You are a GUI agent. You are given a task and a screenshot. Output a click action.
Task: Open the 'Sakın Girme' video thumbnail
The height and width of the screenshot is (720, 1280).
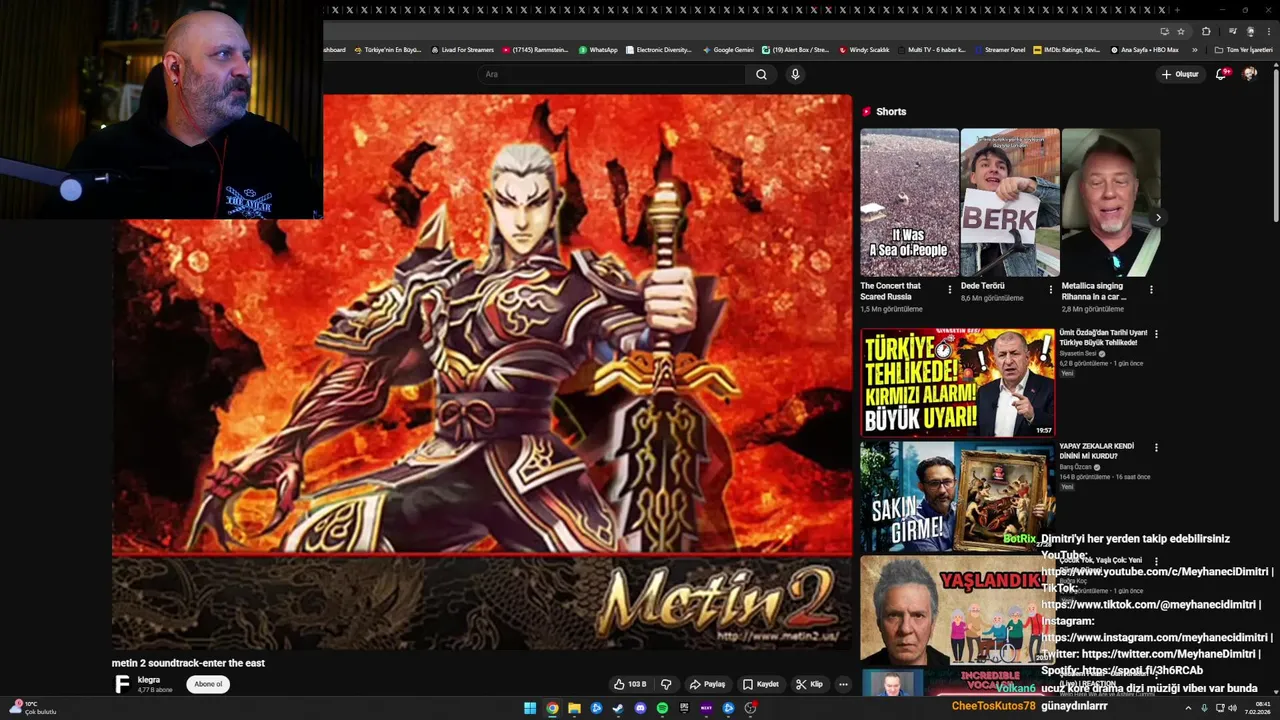(957, 497)
